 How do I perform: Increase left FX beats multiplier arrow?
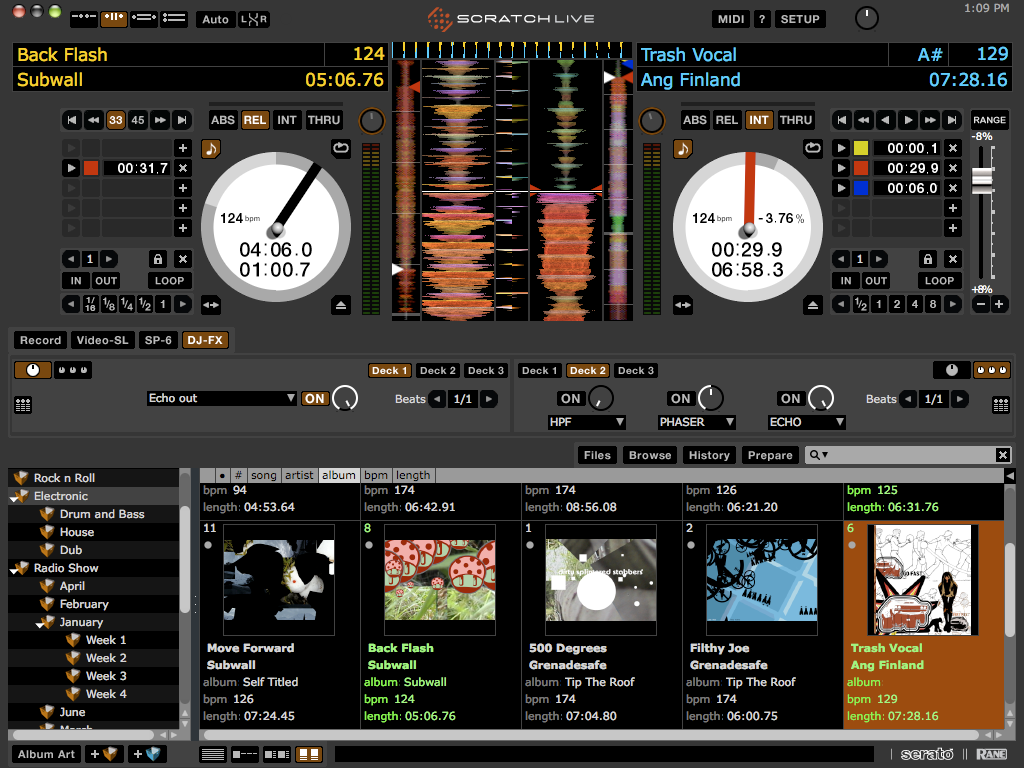(x=488, y=399)
